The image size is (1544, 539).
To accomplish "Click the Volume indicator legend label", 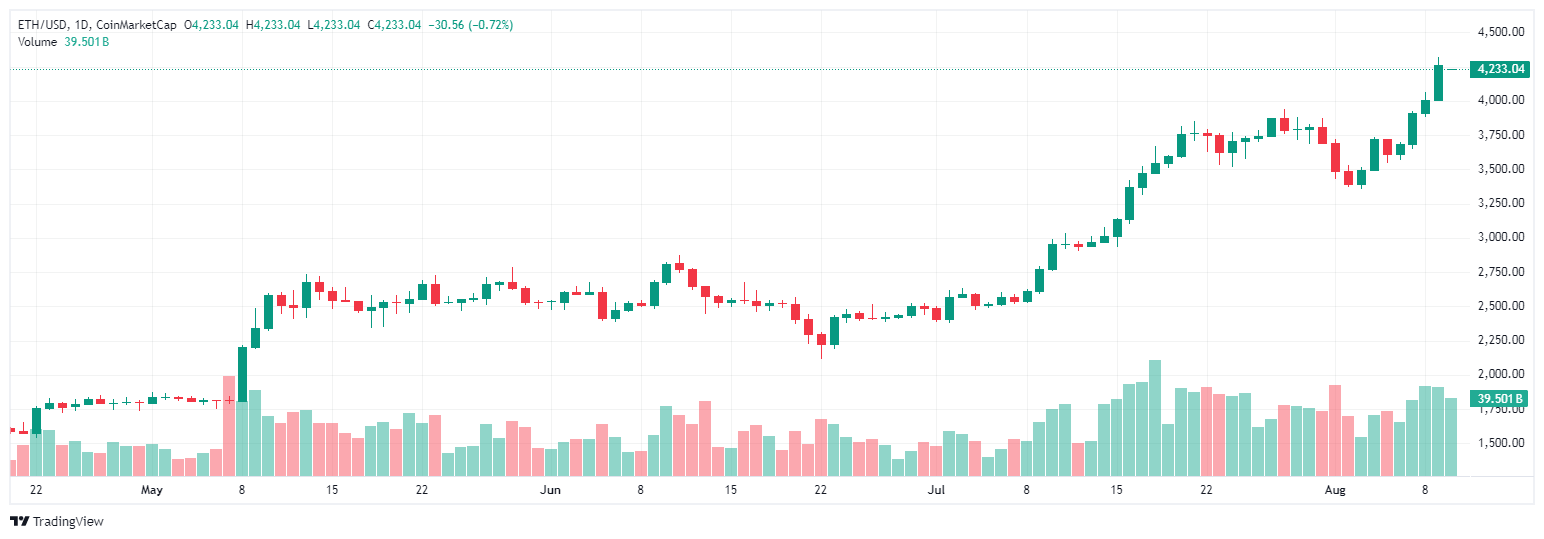I will tap(39, 41).
